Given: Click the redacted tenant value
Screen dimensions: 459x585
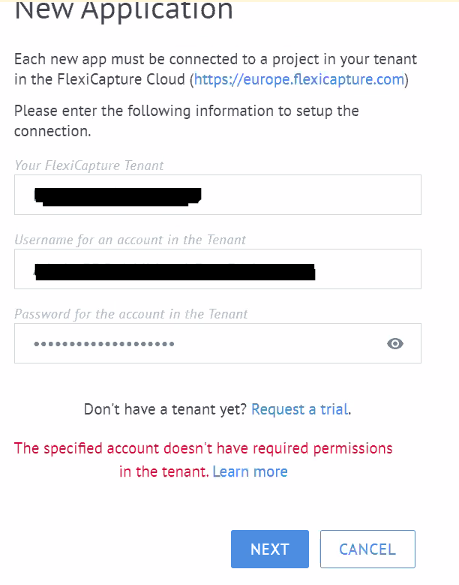Looking at the screenshot, I should [x=118, y=197].
